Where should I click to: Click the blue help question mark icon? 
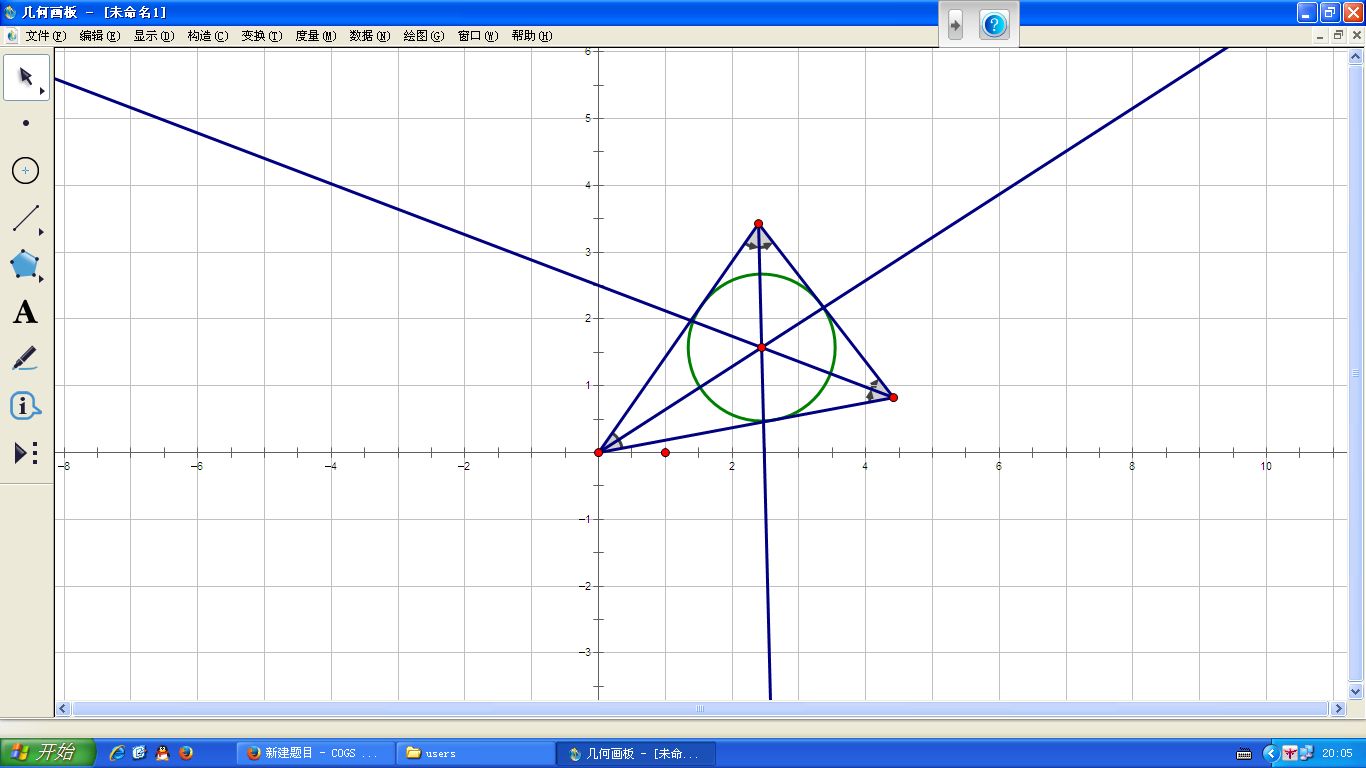pos(994,25)
